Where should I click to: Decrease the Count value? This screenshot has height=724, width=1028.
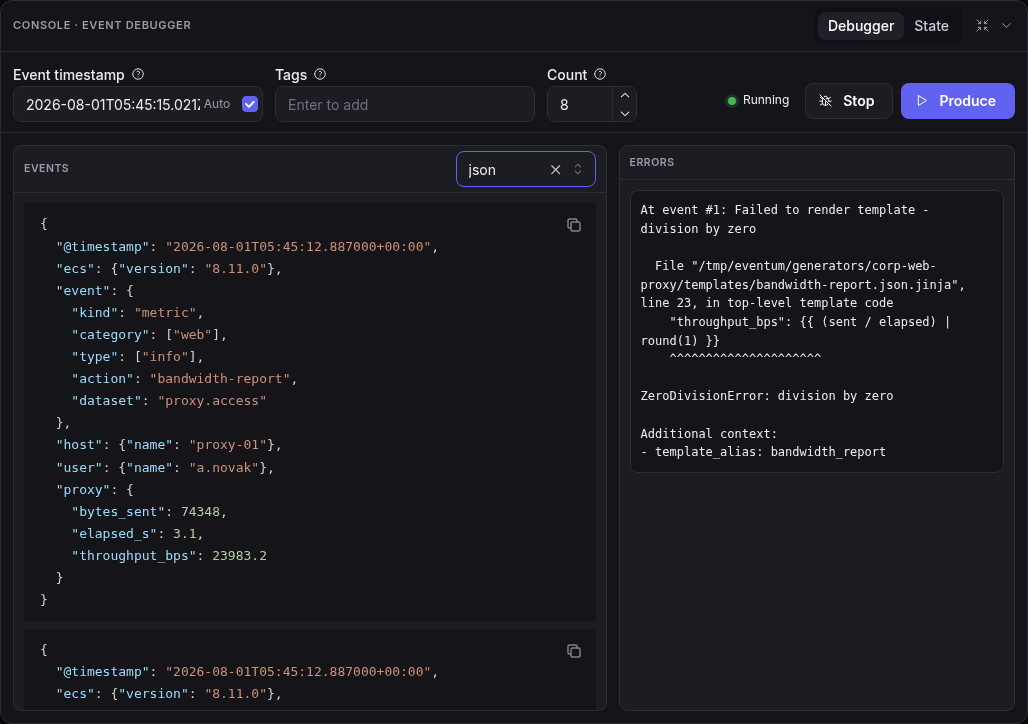point(625,113)
